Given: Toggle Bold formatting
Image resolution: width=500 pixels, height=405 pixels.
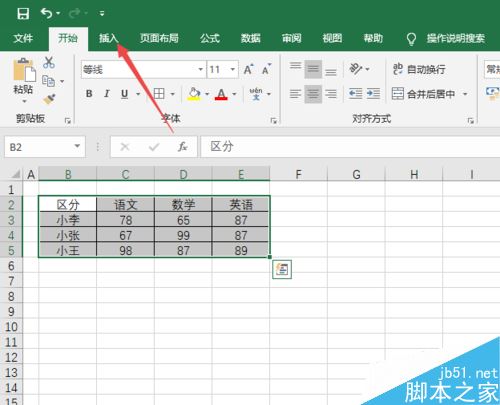Looking at the screenshot, I should coord(89,94).
